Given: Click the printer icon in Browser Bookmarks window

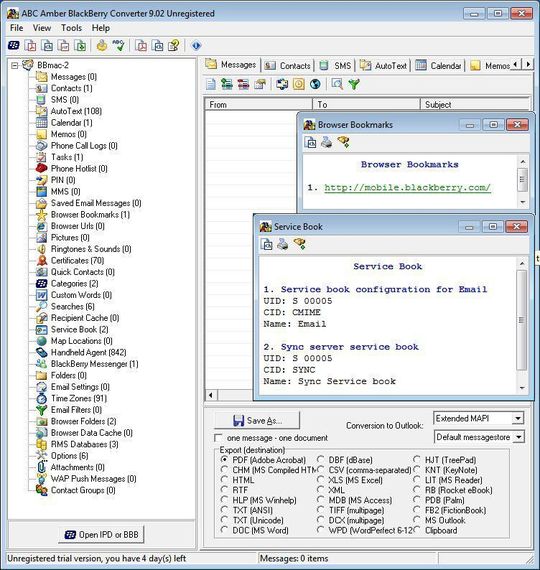Looking at the screenshot, I should (x=326, y=142).
